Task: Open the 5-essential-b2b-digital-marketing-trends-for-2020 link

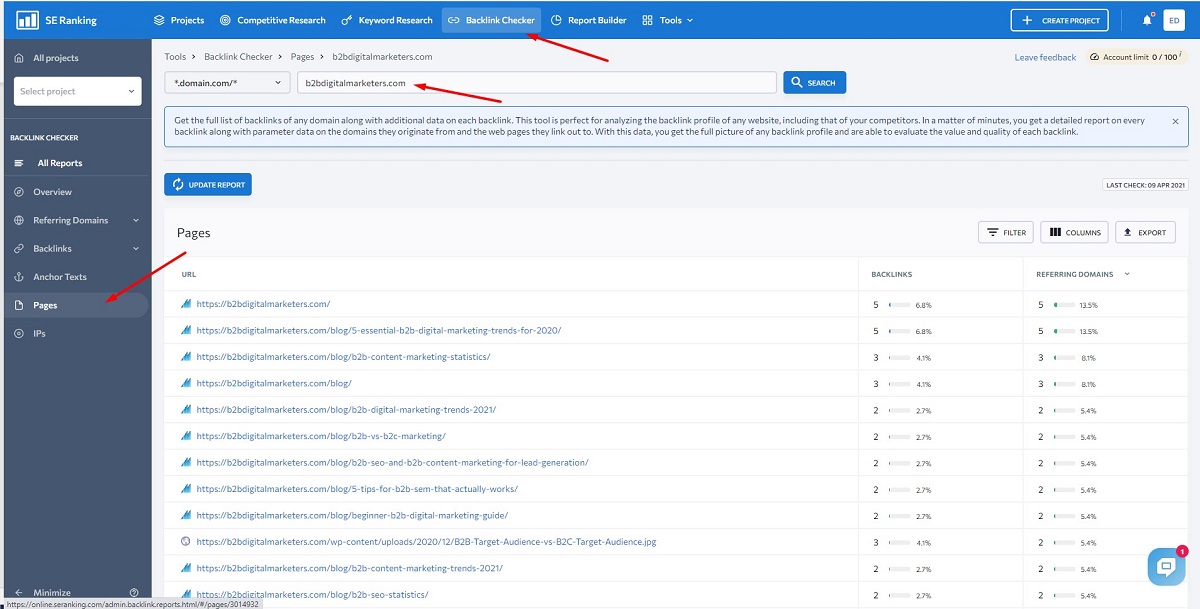Action: pos(379,330)
